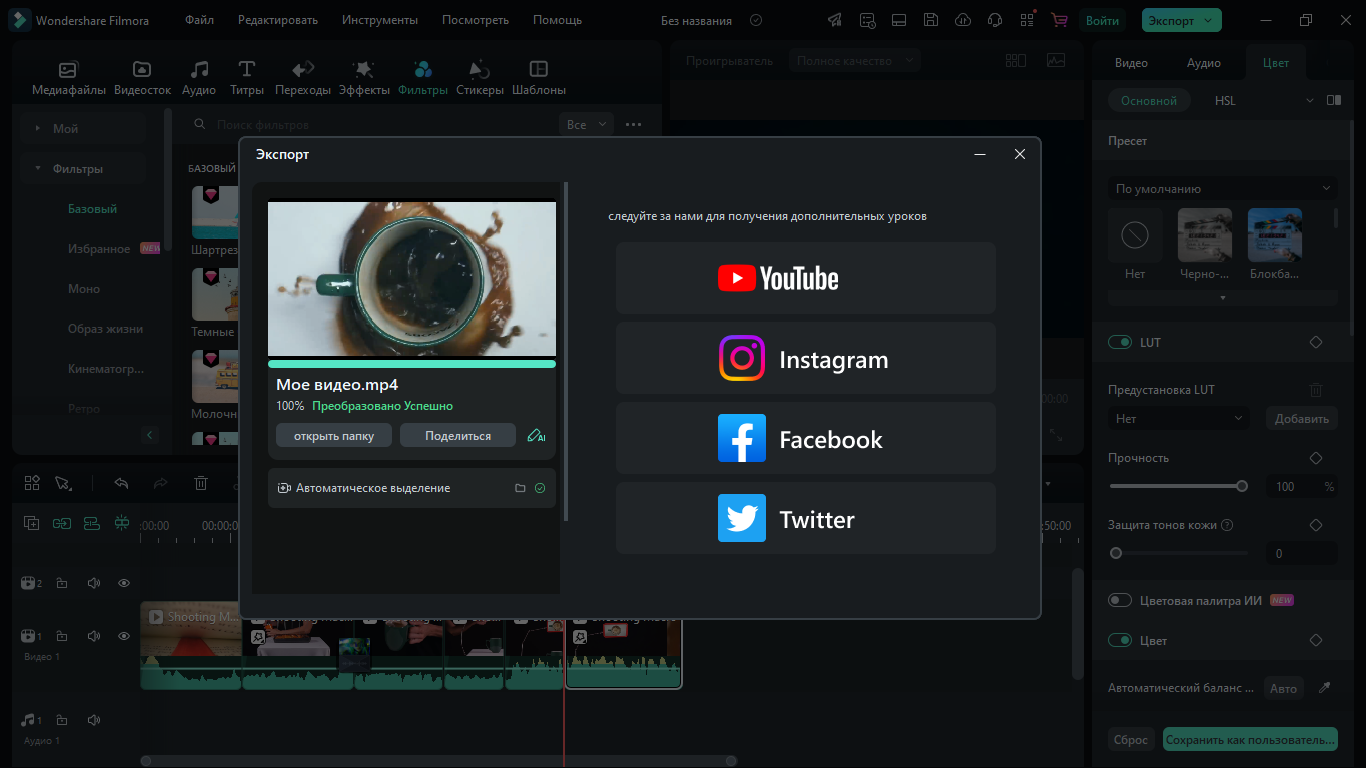
Task: Click the delete trash icon in timeline
Action: (200, 483)
